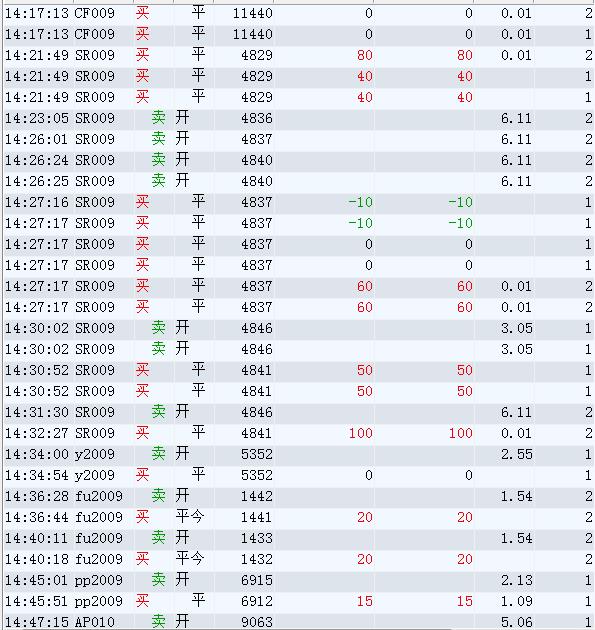
Task: Select the 14:31:30 SR009 row at 4846
Action: tap(299, 412)
